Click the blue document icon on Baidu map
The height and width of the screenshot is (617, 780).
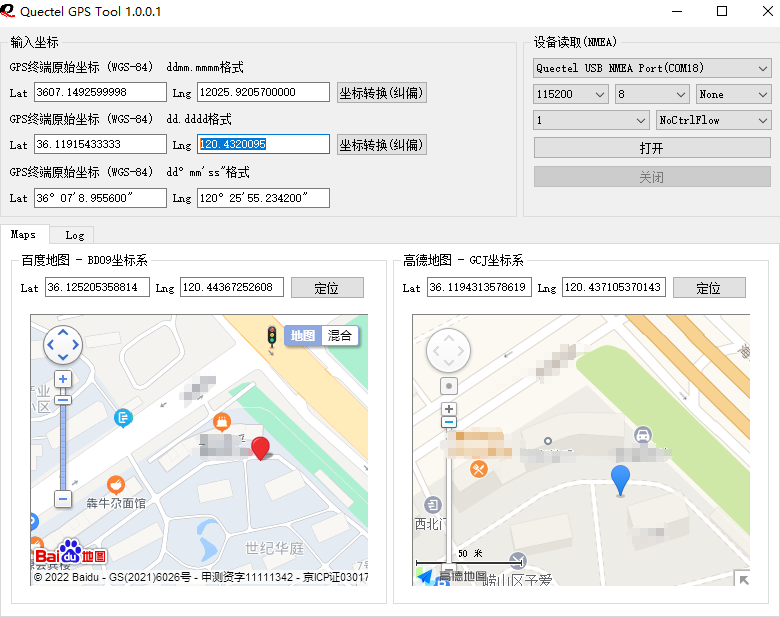123,418
